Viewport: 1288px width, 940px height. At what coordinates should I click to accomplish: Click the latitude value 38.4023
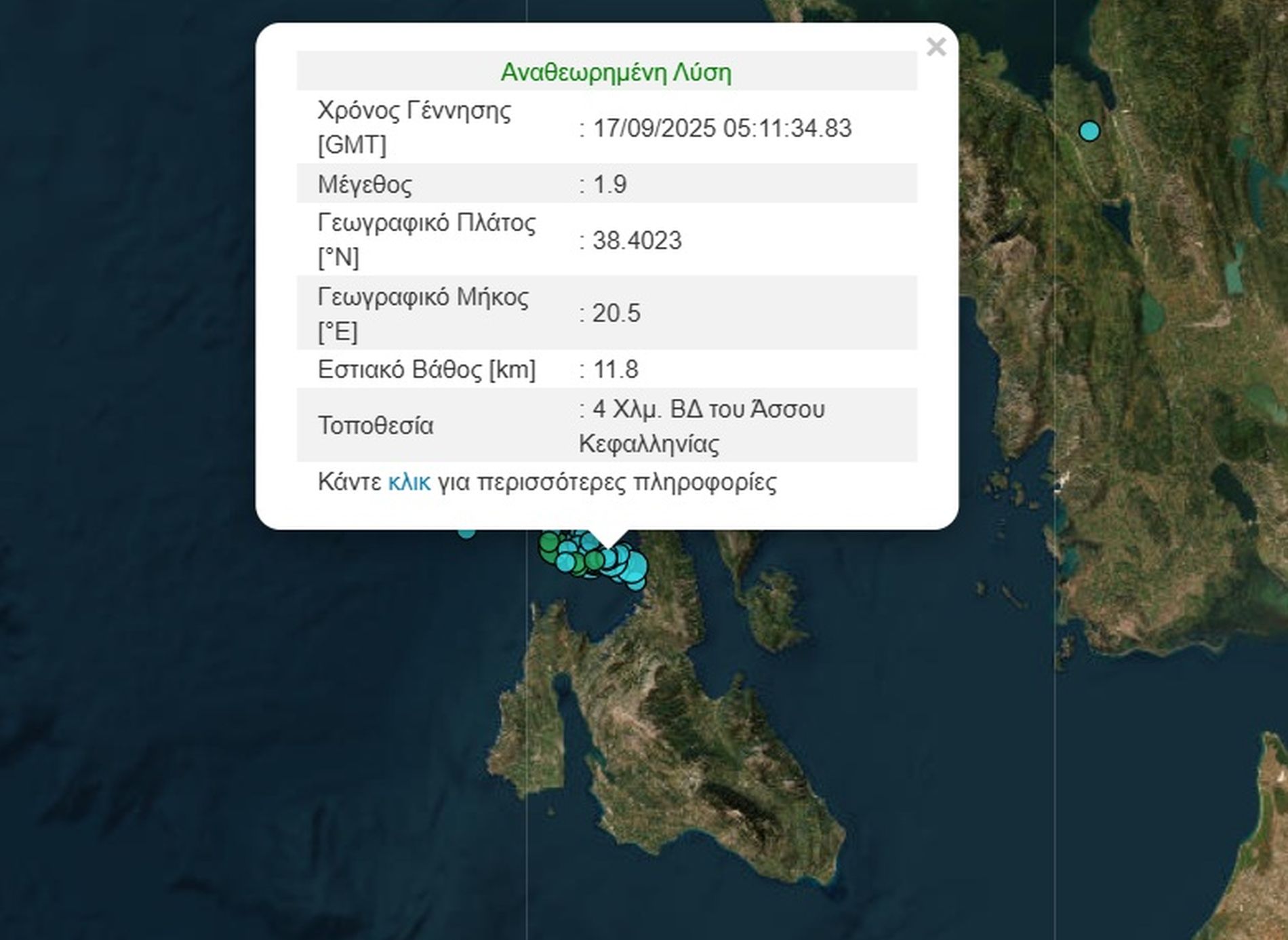[x=637, y=241]
